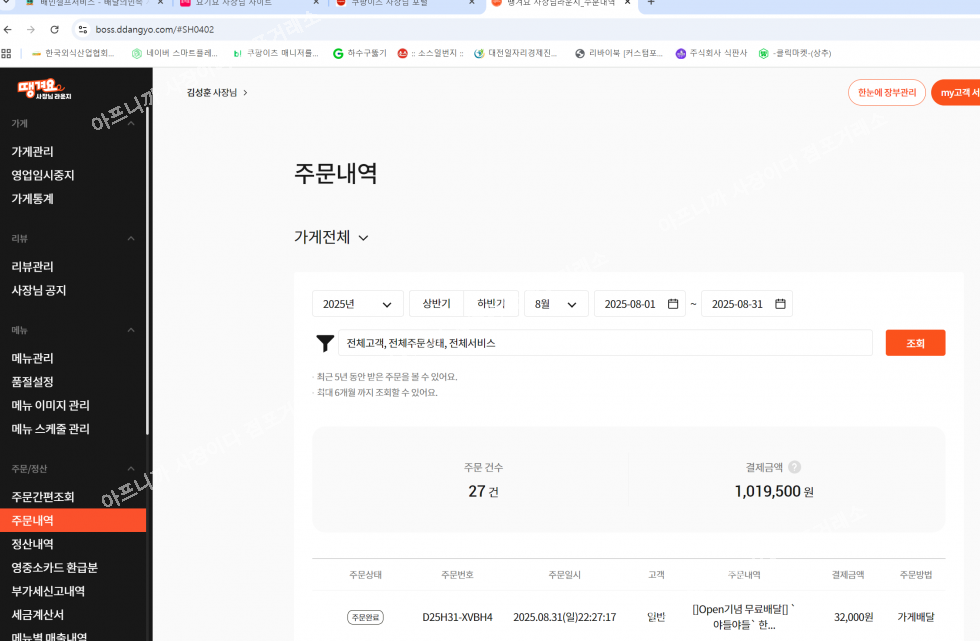This screenshot has width=980, height=641.
Task: Open the 2025년 year dropdown
Action: pos(357,304)
